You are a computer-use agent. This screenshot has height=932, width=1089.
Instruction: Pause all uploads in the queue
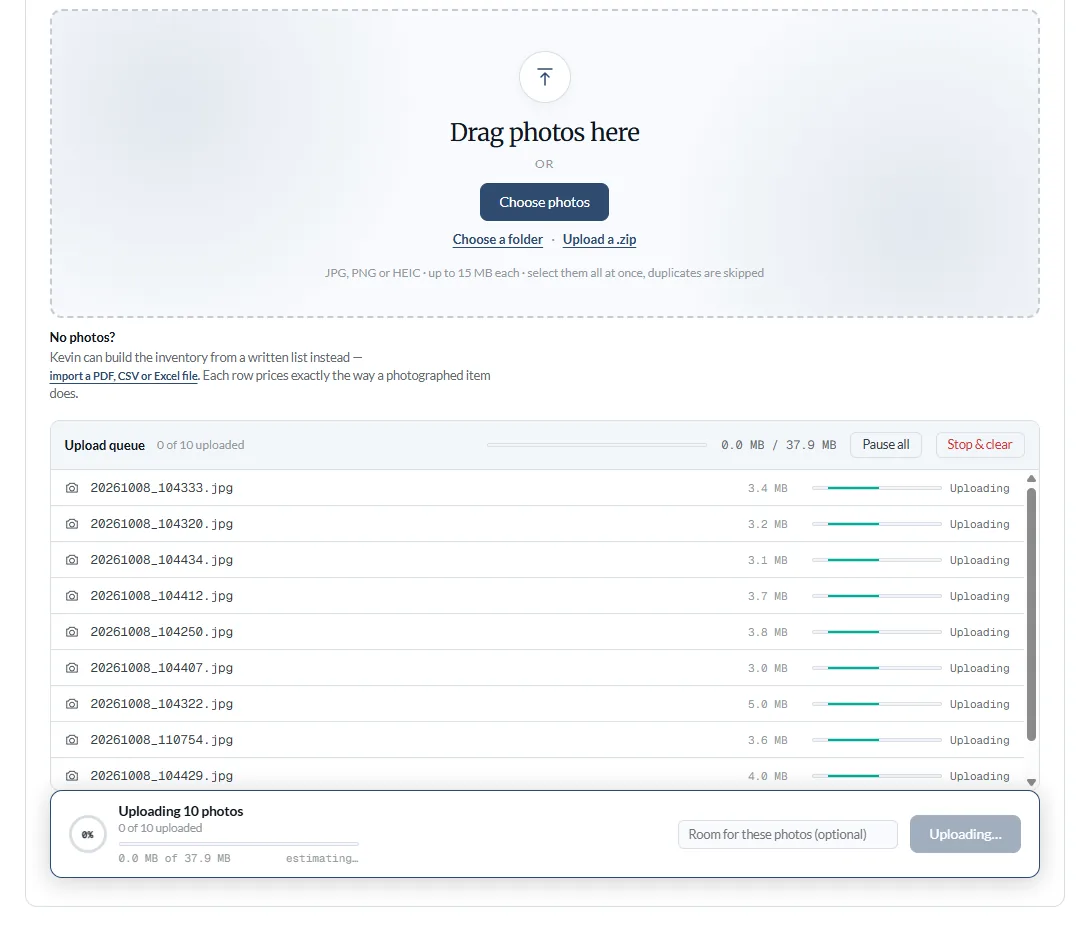click(886, 444)
